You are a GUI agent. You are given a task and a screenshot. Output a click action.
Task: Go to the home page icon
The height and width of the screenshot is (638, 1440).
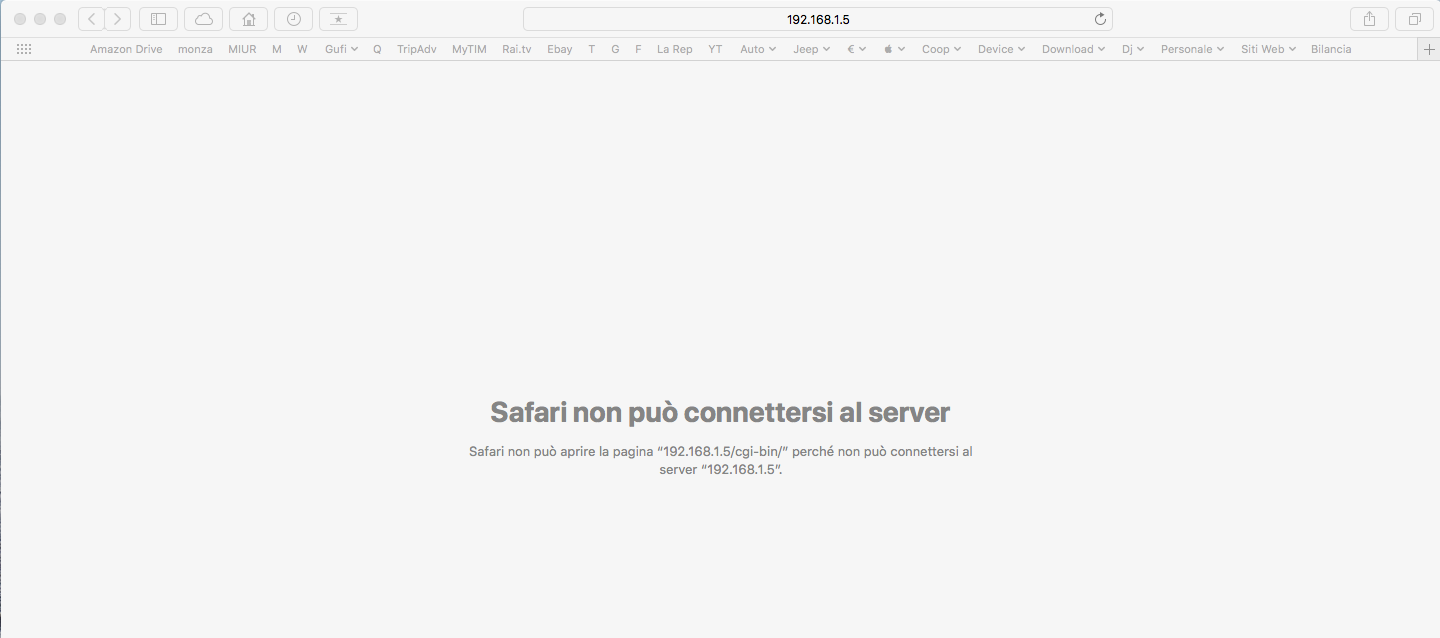[x=248, y=19]
